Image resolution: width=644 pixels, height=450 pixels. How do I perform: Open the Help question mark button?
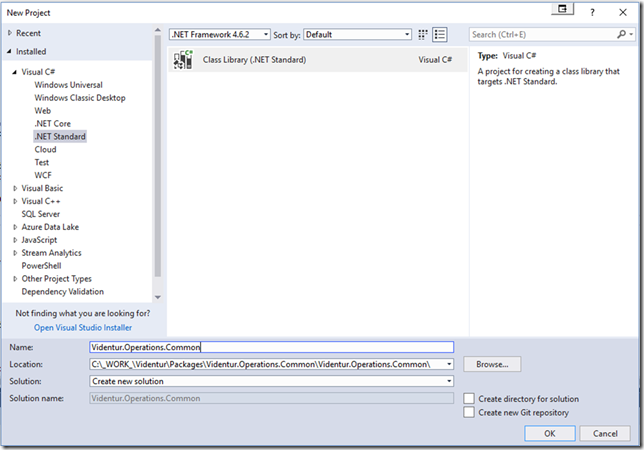(592, 13)
